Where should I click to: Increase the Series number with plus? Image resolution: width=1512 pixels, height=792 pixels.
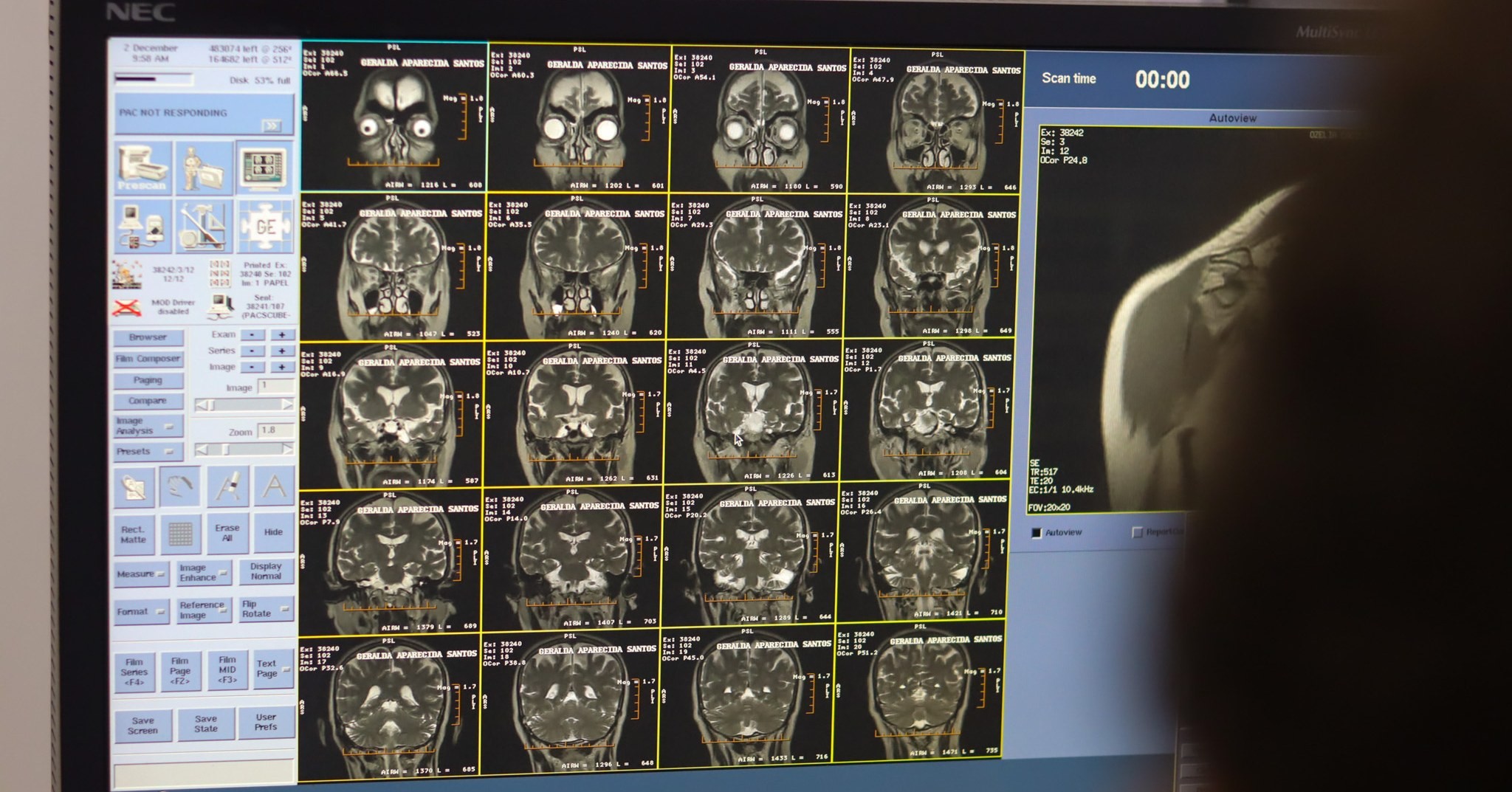pyautogui.click(x=281, y=351)
